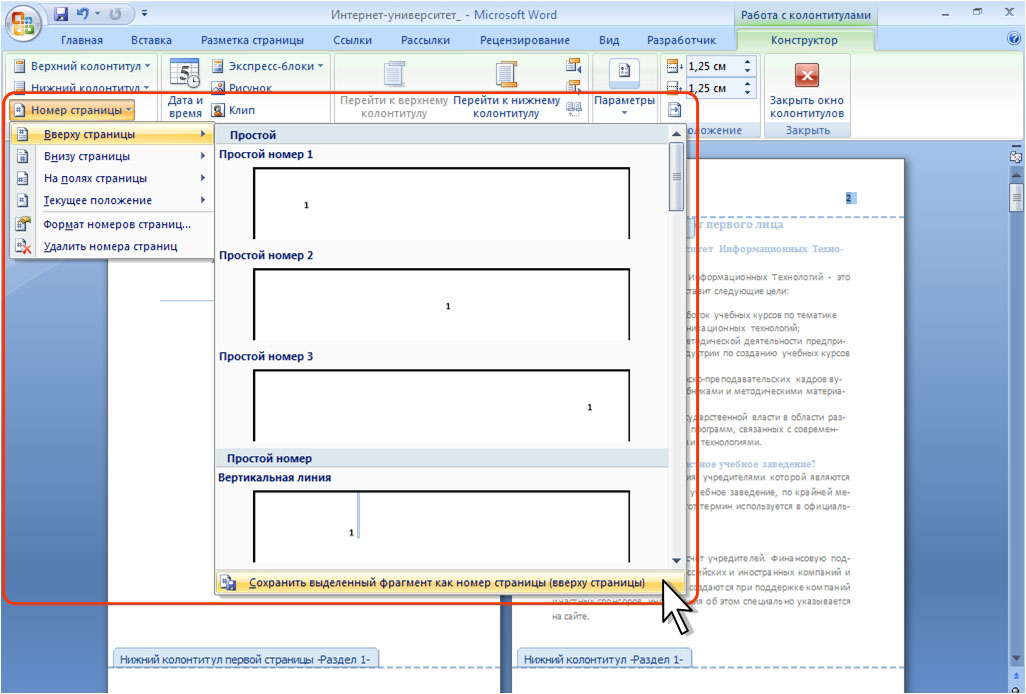Switch to Главная ribbon tab

pos(82,40)
